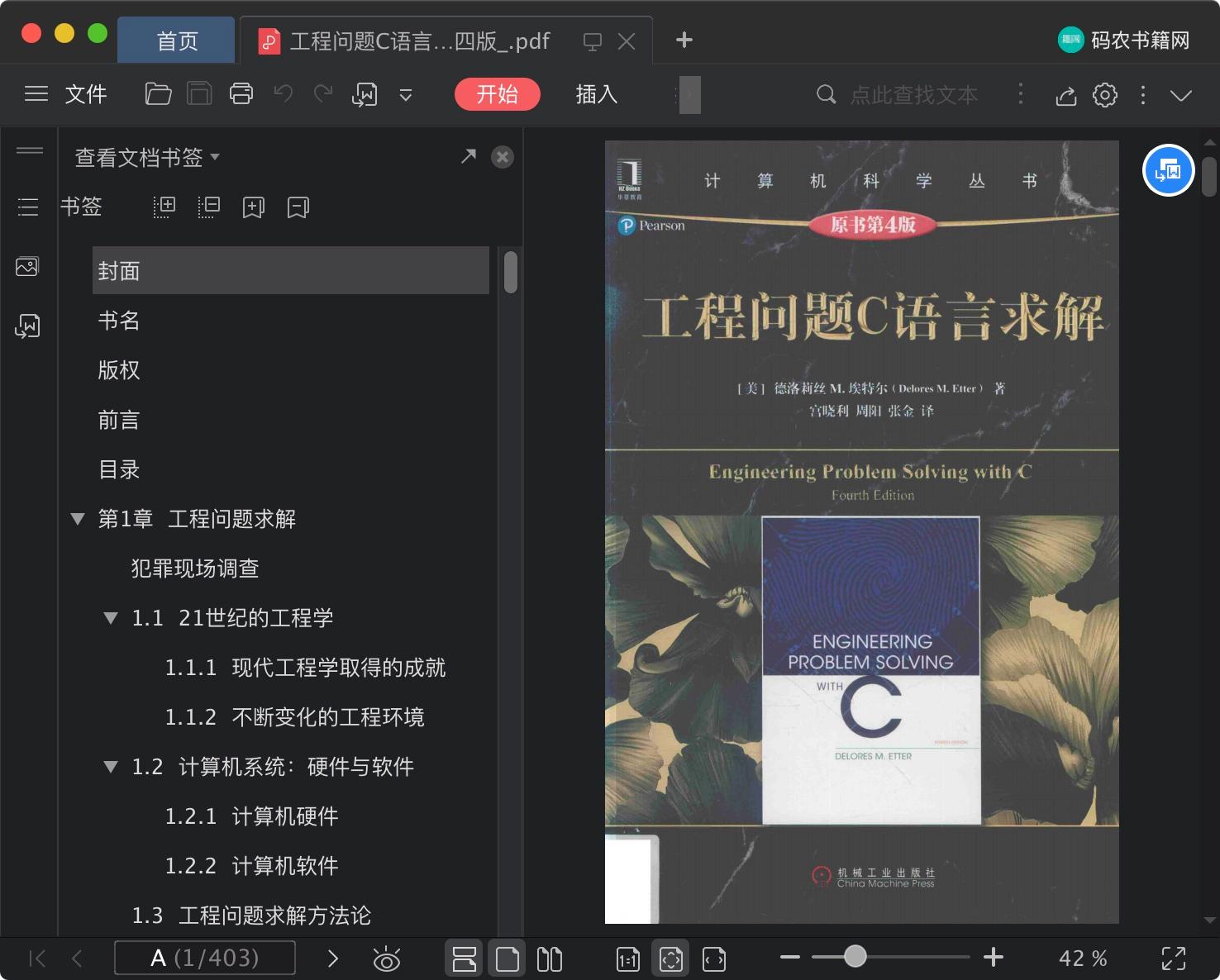Close the pdf document tab
This screenshot has width=1220, height=980.
tap(627, 41)
